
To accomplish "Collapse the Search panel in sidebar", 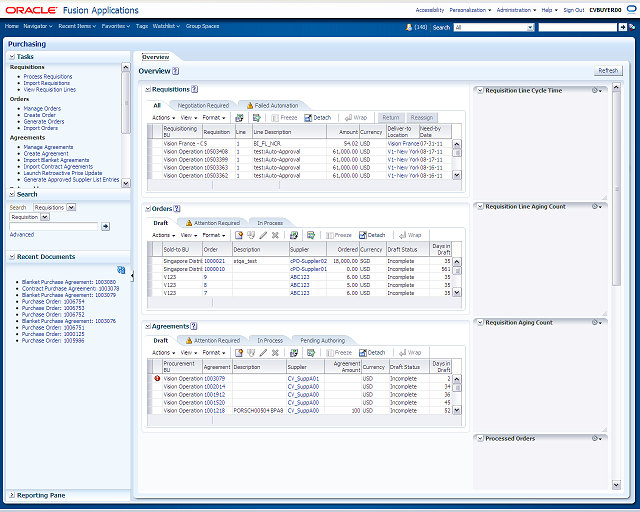I will tap(12, 194).
